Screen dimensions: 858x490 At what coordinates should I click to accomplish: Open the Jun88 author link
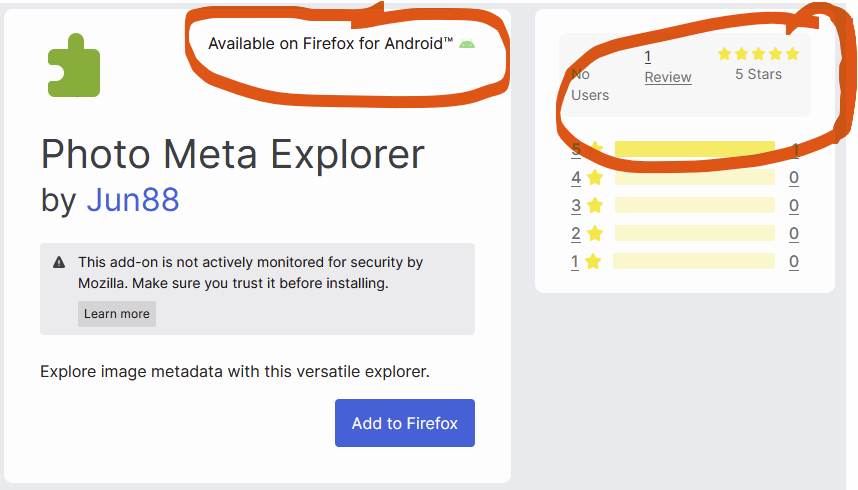(x=133, y=200)
